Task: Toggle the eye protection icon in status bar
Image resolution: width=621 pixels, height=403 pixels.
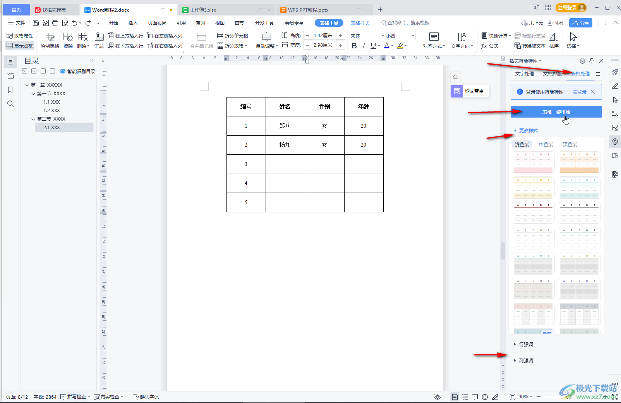Action: pos(437,397)
